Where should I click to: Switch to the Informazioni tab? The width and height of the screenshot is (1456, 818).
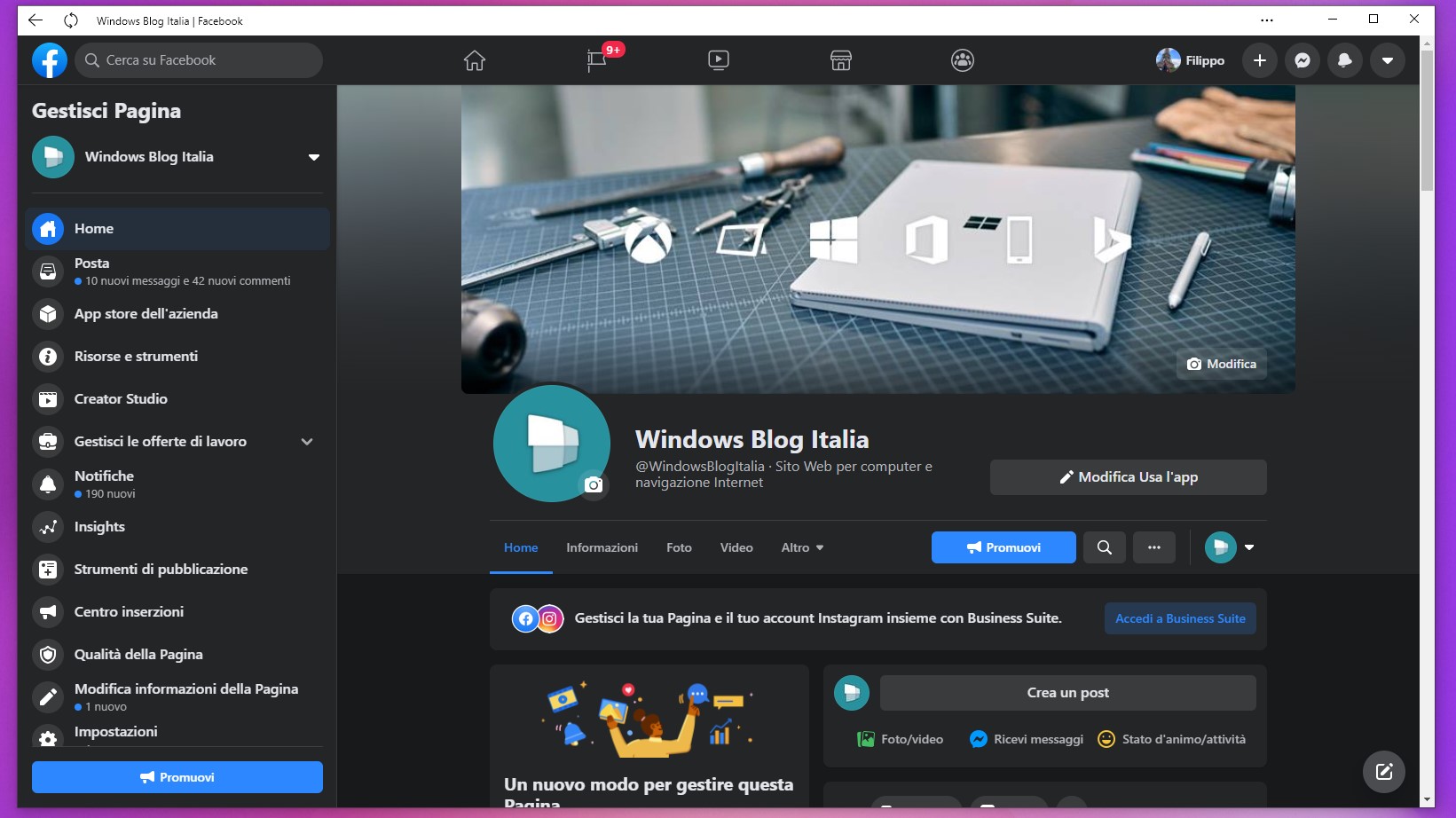tap(602, 547)
